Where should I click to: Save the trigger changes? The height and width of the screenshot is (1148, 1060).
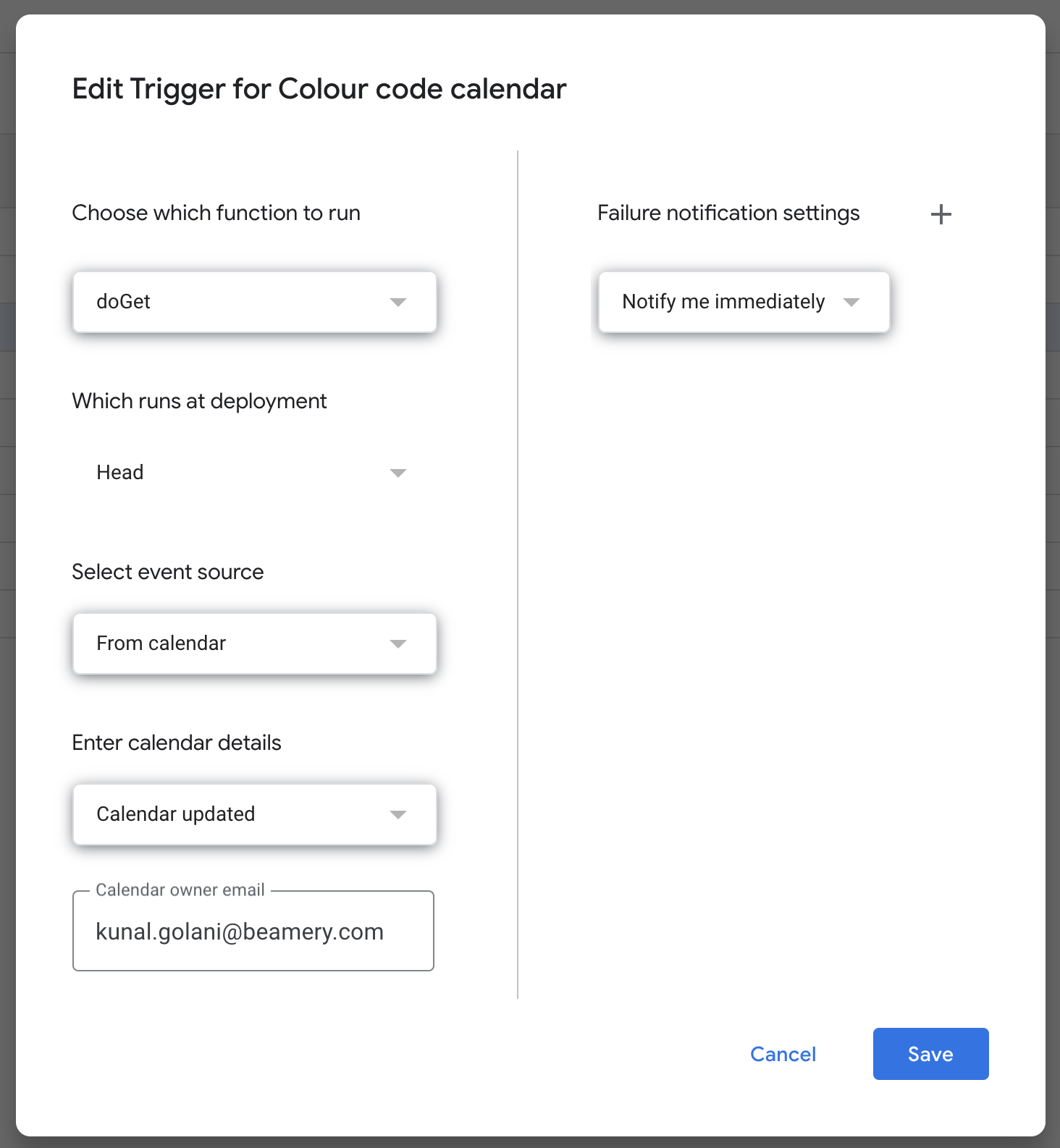[930, 1054]
